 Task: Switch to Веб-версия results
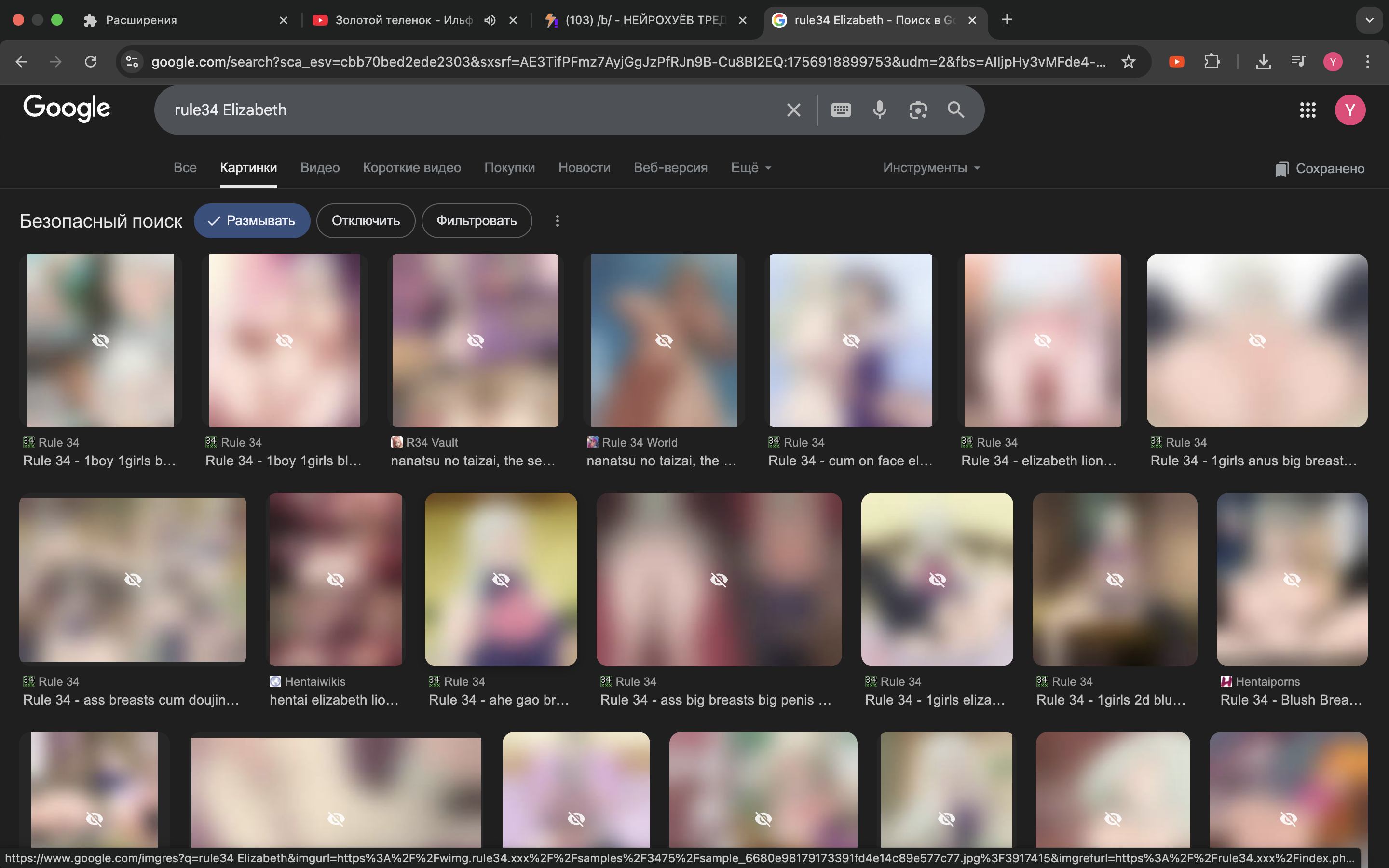coord(670,168)
